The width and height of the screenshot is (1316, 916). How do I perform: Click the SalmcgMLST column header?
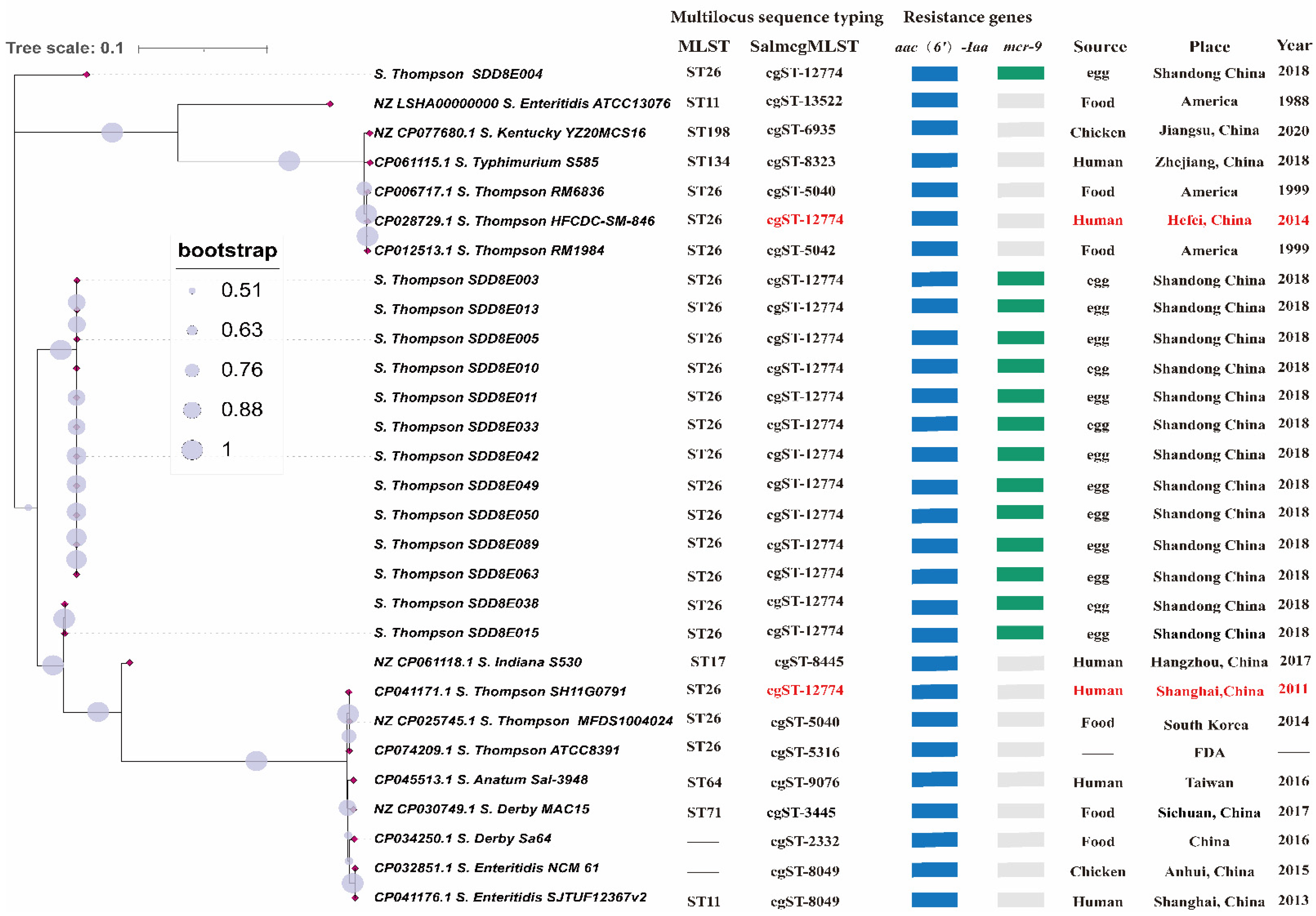[804, 46]
